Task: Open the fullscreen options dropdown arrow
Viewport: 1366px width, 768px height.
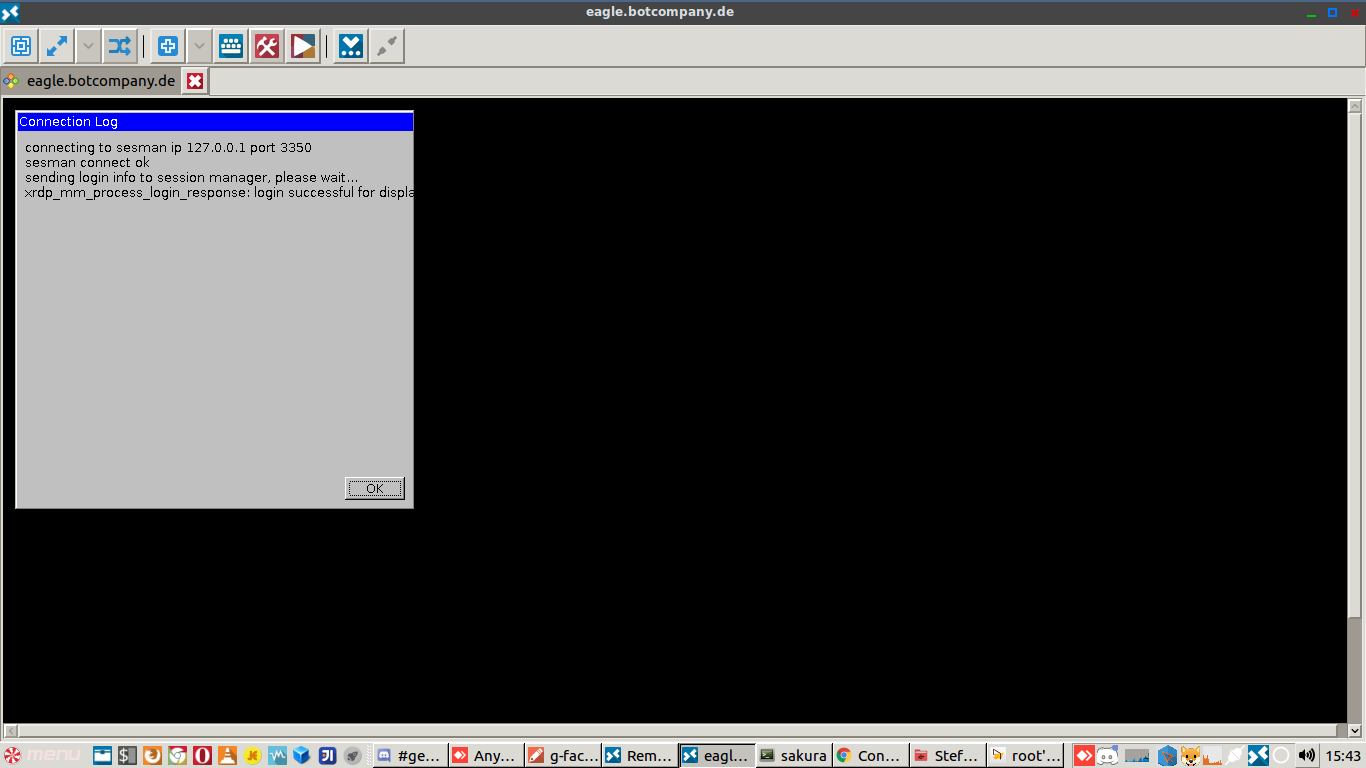Action: pos(88,46)
